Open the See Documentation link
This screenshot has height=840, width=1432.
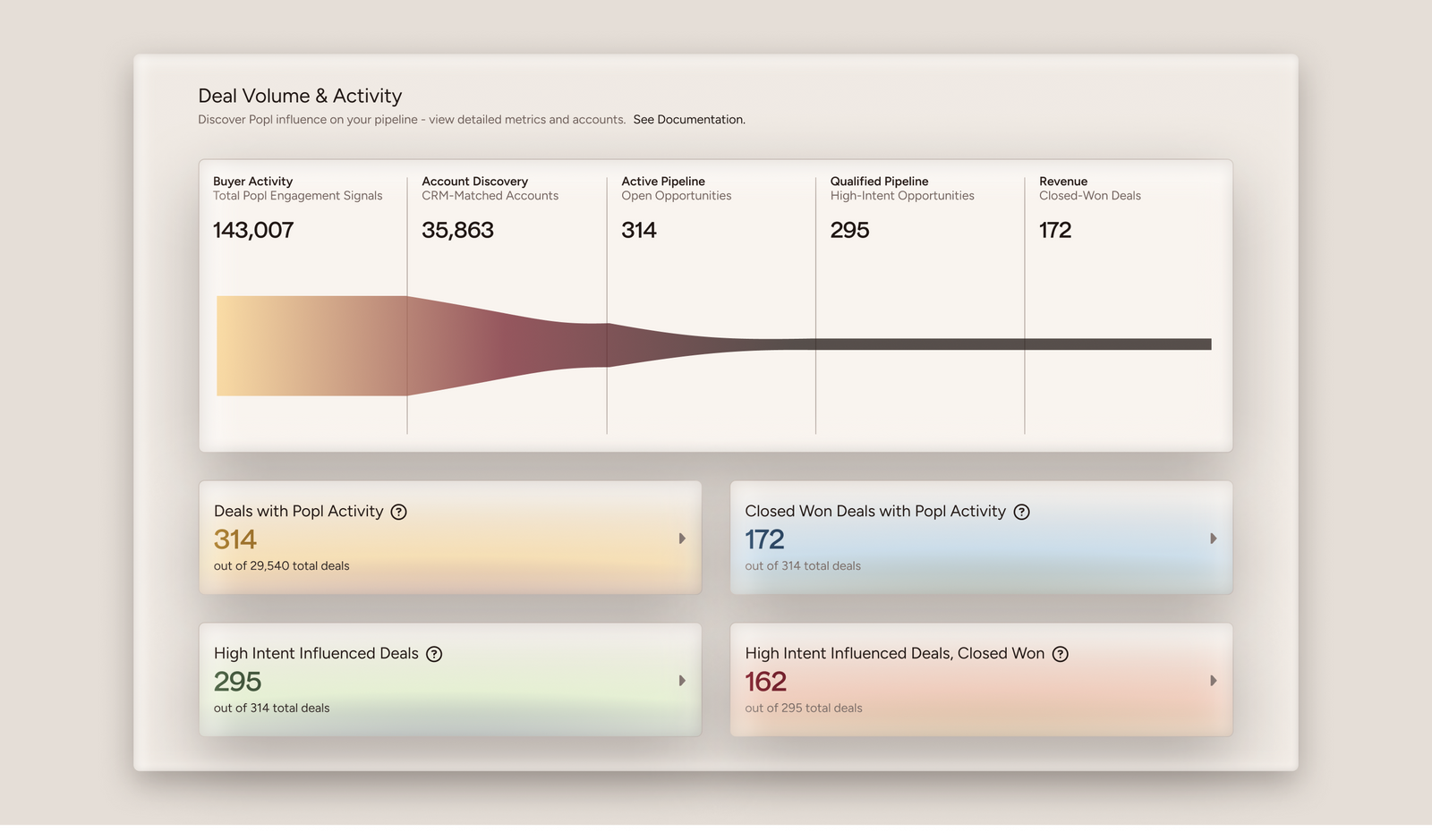(x=689, y=120)
